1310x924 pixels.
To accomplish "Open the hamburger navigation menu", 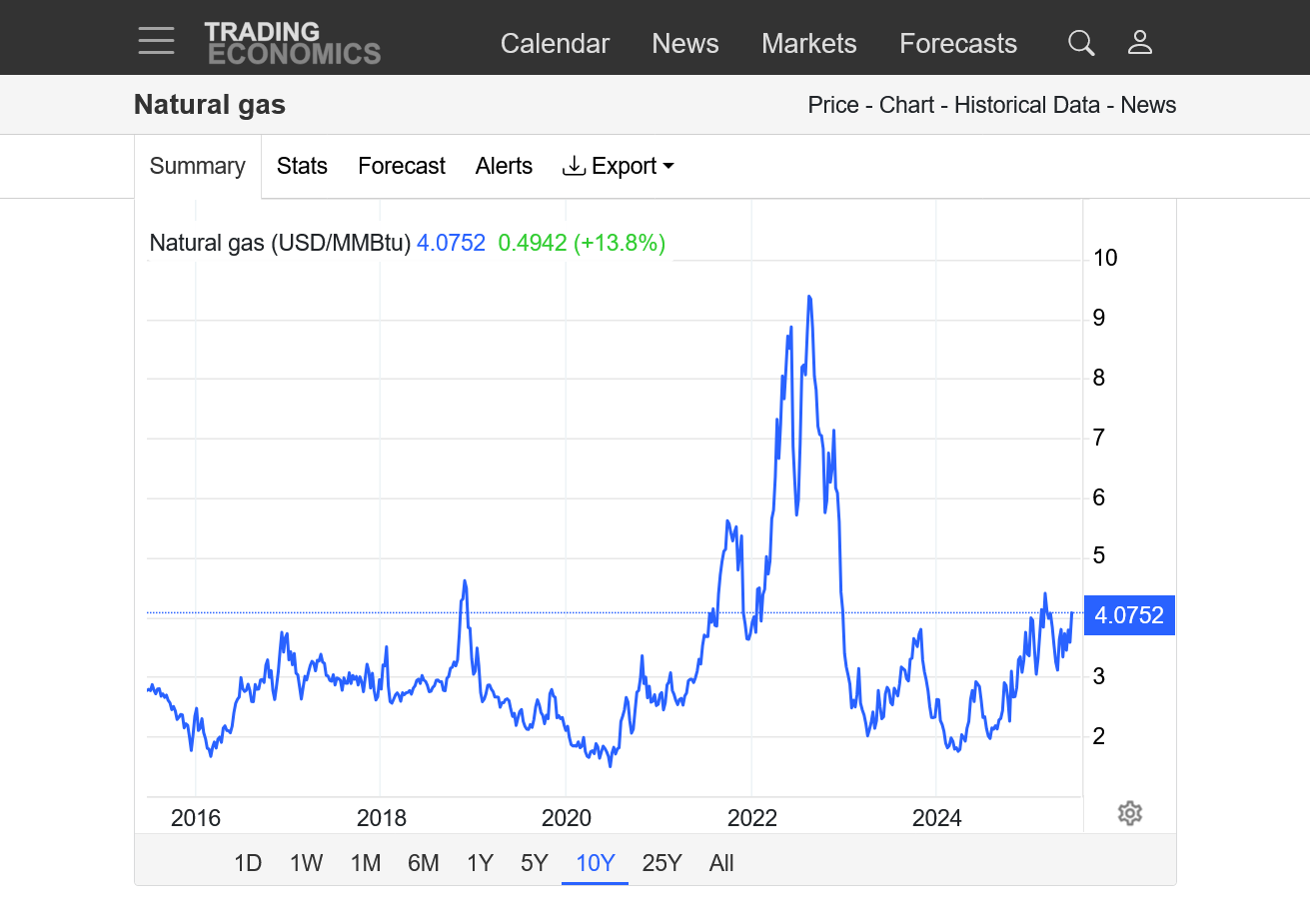I will click(156, 41).
